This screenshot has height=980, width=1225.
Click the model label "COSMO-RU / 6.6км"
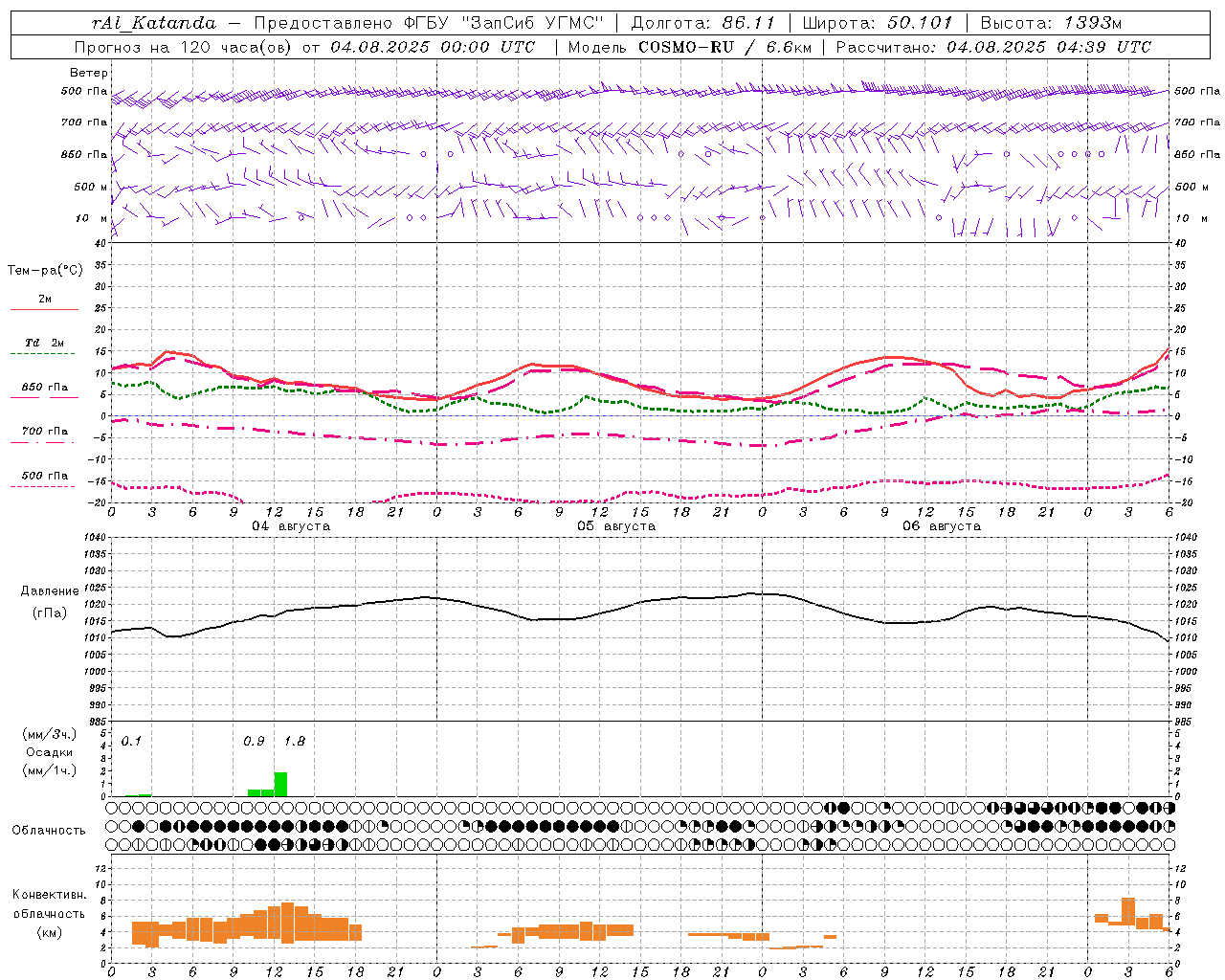coord(724,47)
